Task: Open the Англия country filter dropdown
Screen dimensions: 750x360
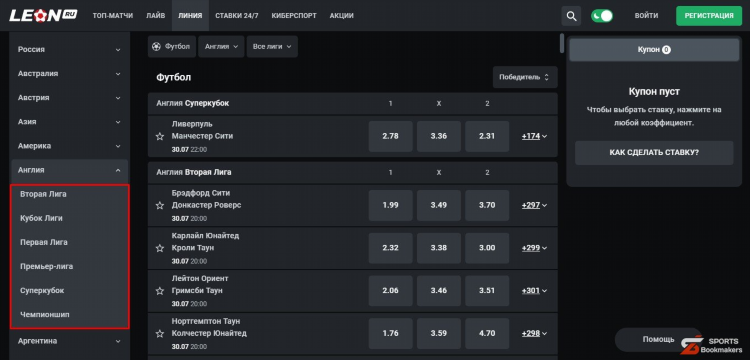Action: (221, 47)
